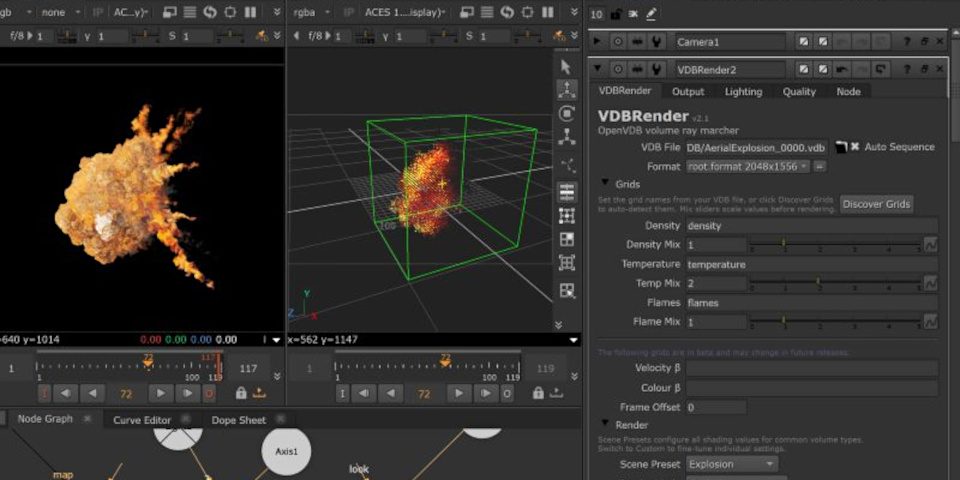Open the Format root.format dropdown
Screen dimensions: 960x480
point(747,166)
